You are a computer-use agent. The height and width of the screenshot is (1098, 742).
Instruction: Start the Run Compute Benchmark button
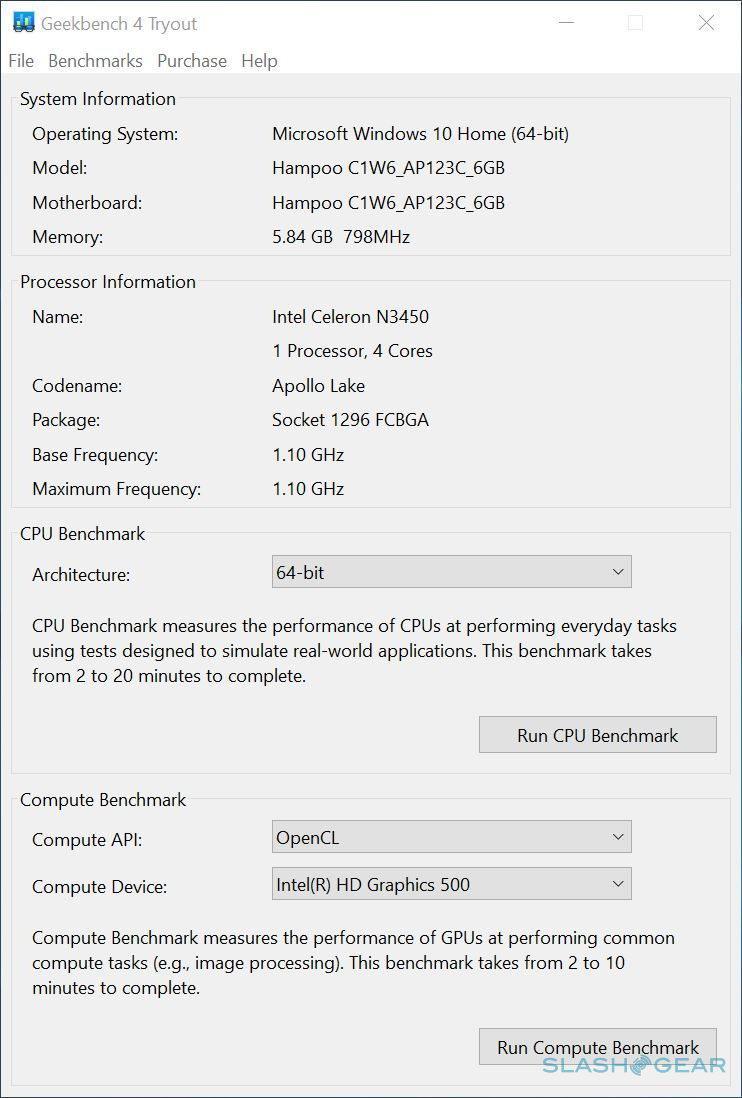click(x=597, y=1047)
